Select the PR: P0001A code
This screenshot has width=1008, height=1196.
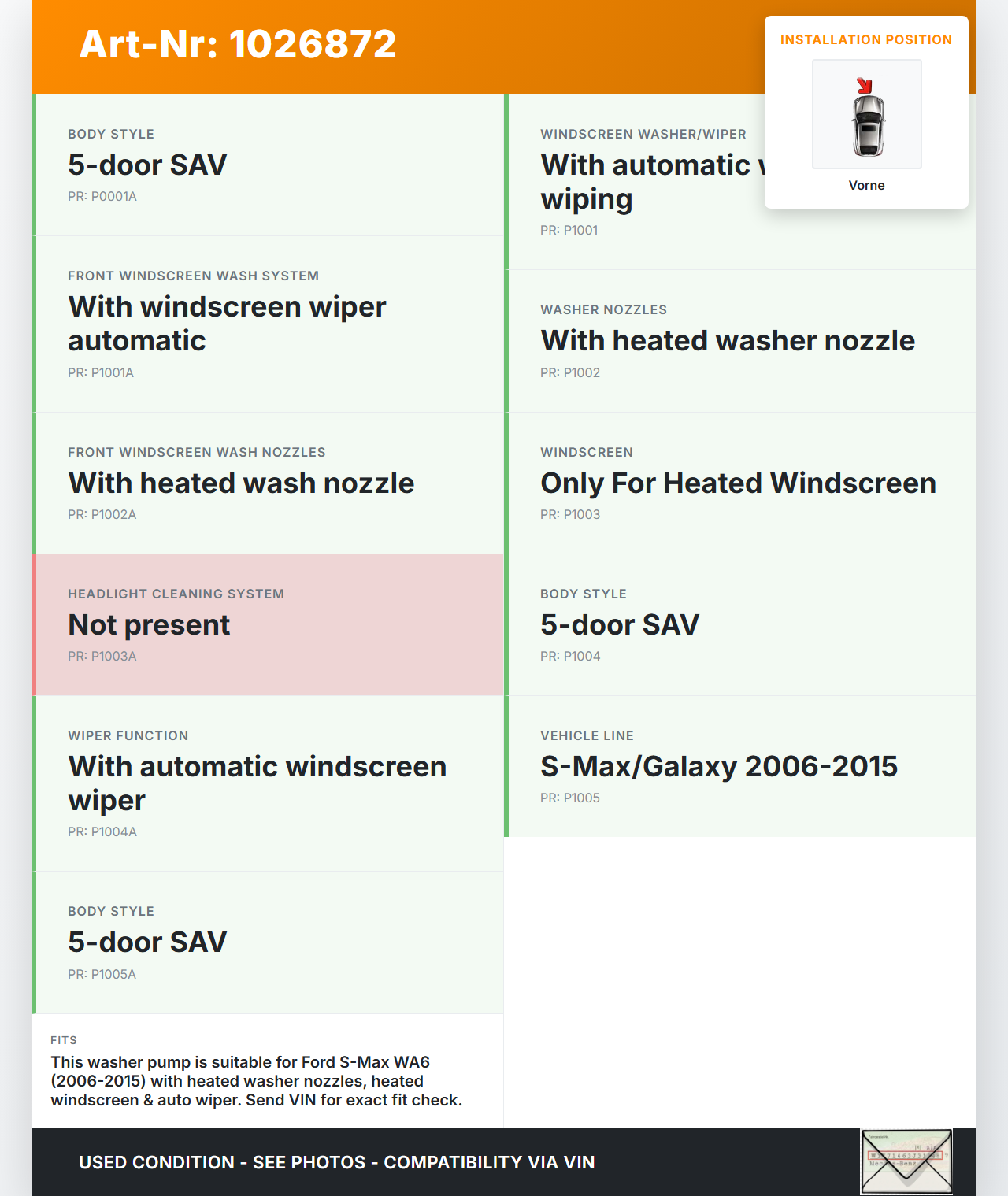(102, 196)
